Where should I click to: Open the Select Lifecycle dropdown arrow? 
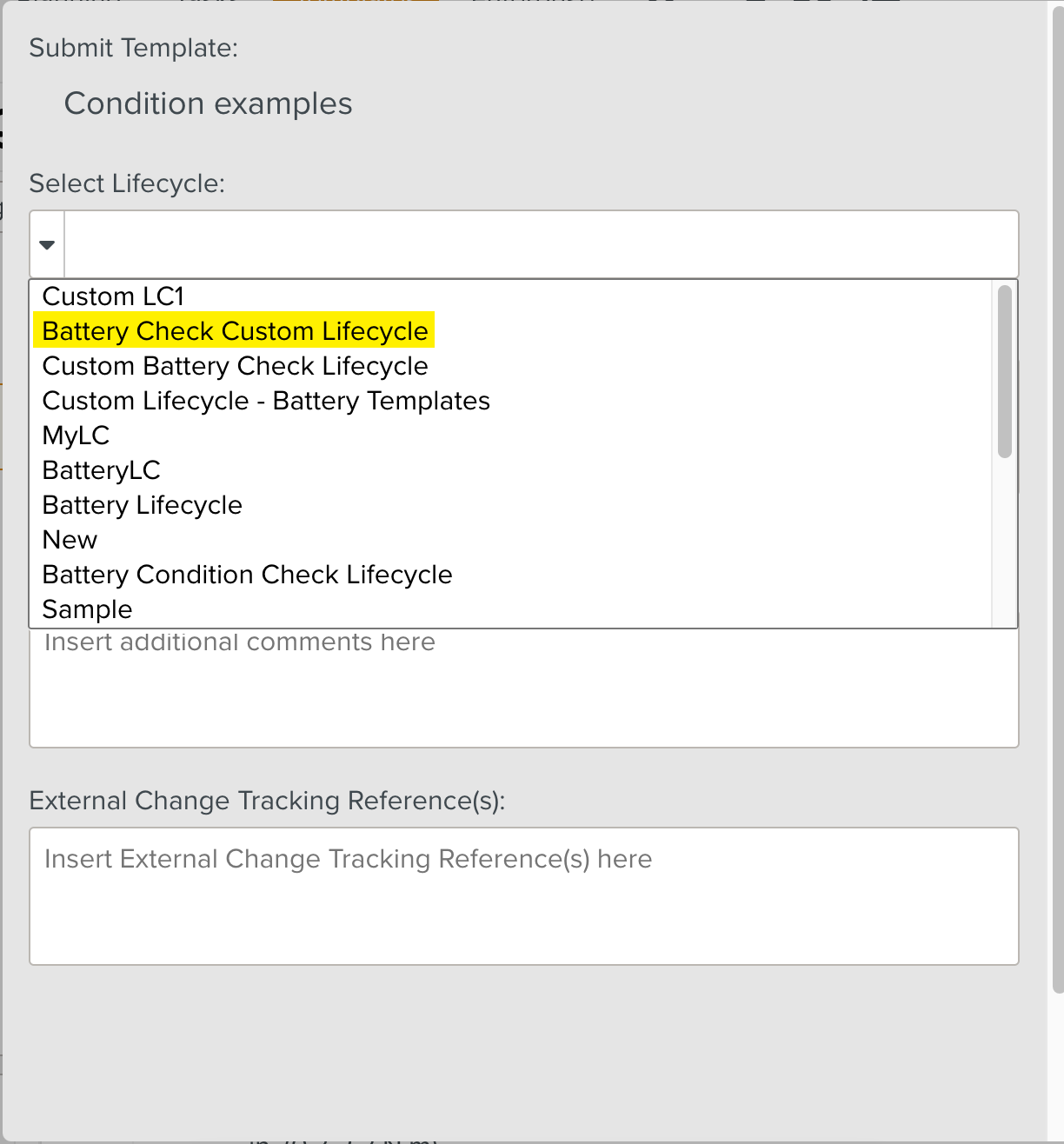[46, 244]
